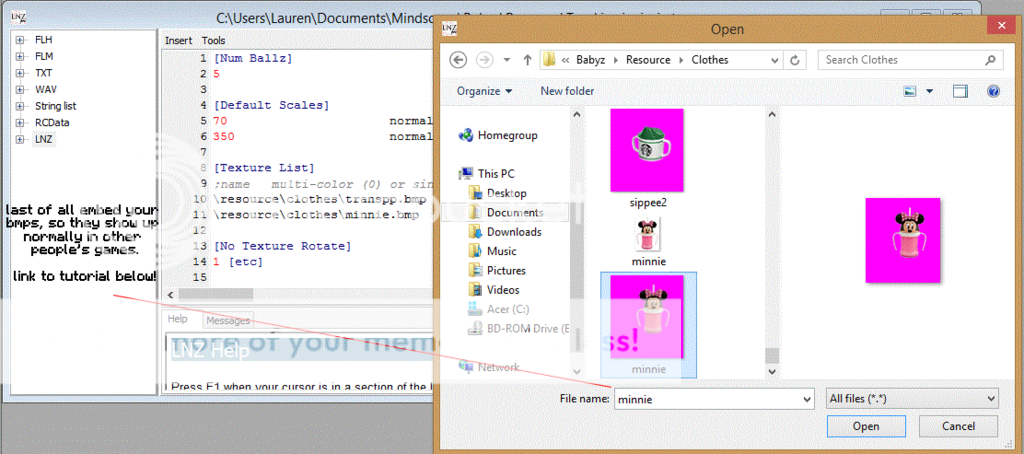Click file list scroll down arrow
The image size is (1024, 454).
coord(771,371)
